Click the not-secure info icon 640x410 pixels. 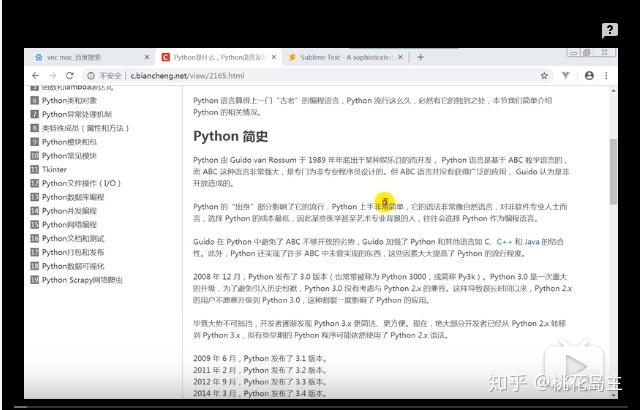[91, 75]
